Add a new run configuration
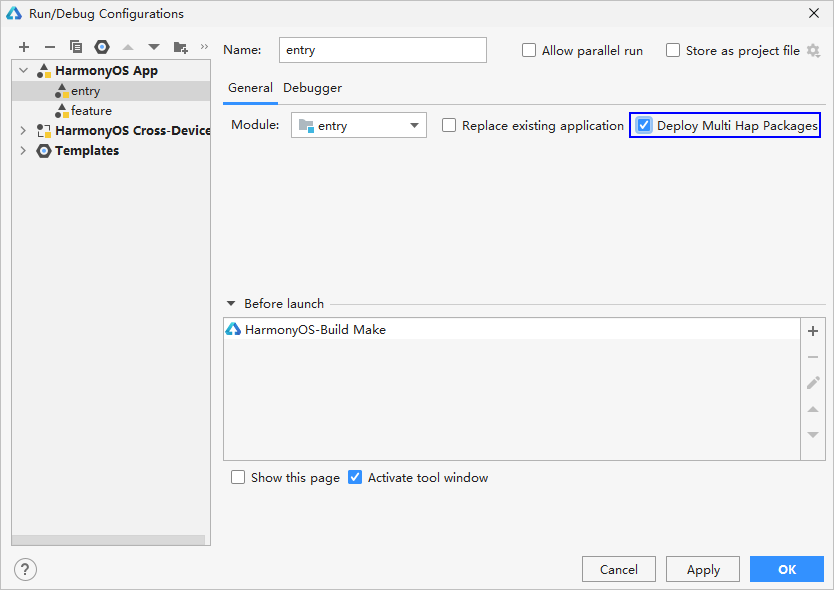This screenshot has width=834, height=590. click(24, 46)
